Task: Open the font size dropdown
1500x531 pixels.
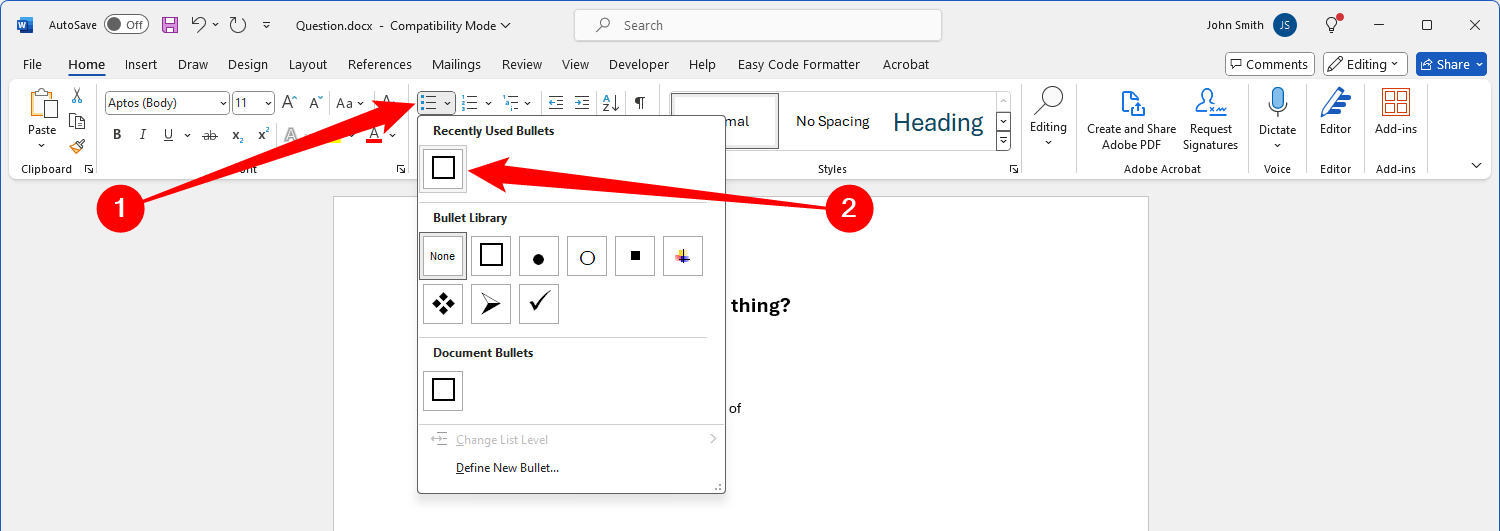Action: tap(268, 103)
